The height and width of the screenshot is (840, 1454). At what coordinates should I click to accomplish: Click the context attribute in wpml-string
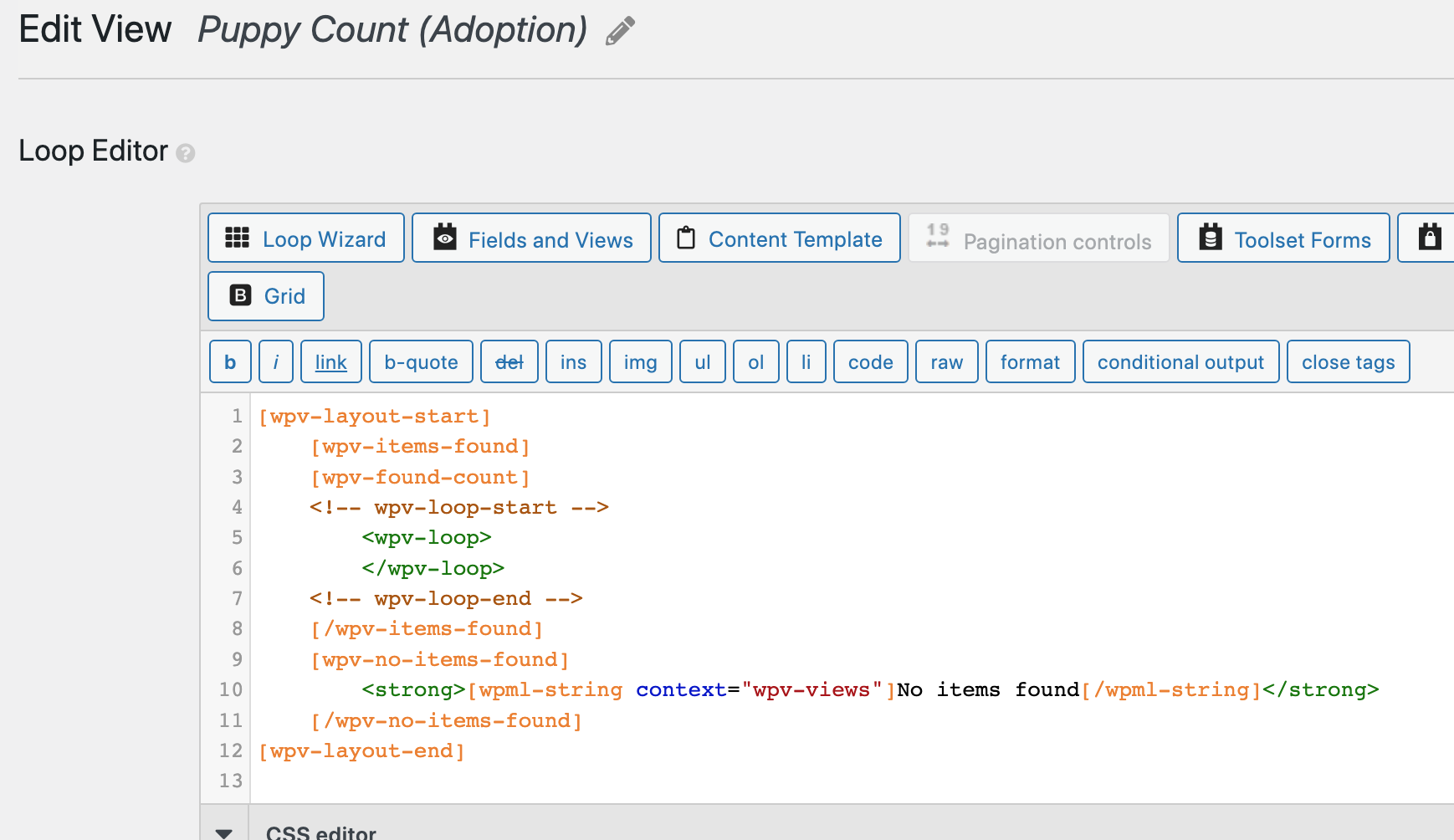pos(681,690)
